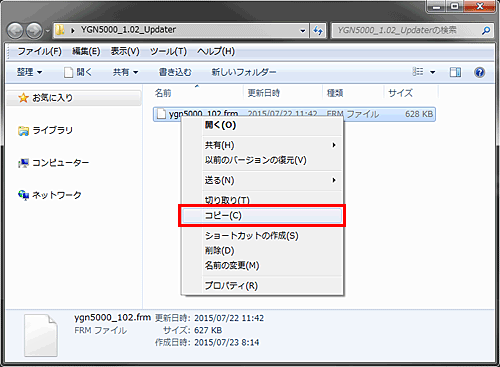
Task: Expand the address bar history dropdown
Action: [x=303, y=31]
